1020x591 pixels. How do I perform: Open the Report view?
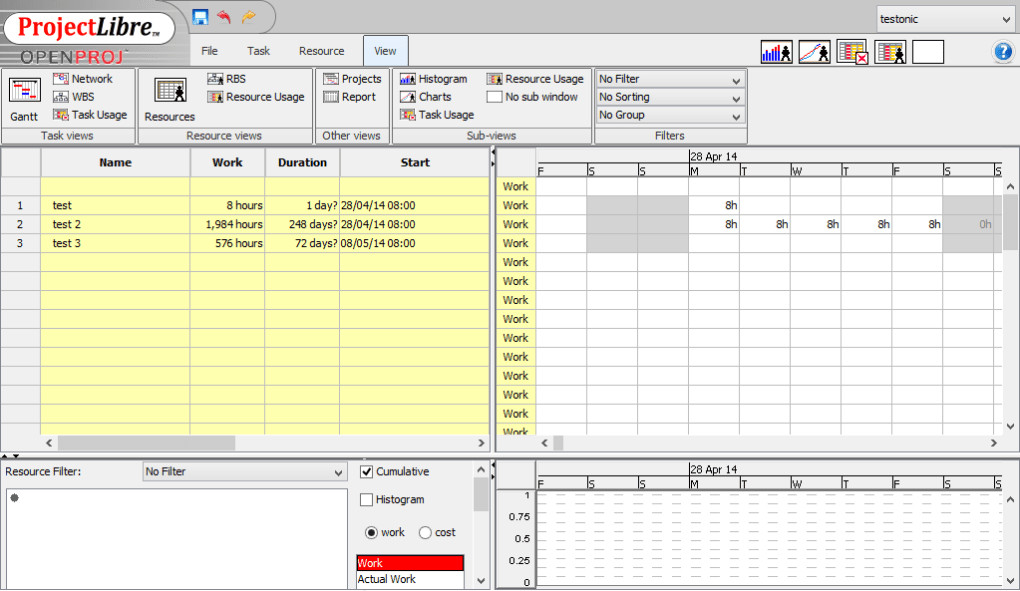[x=349, y=97]
